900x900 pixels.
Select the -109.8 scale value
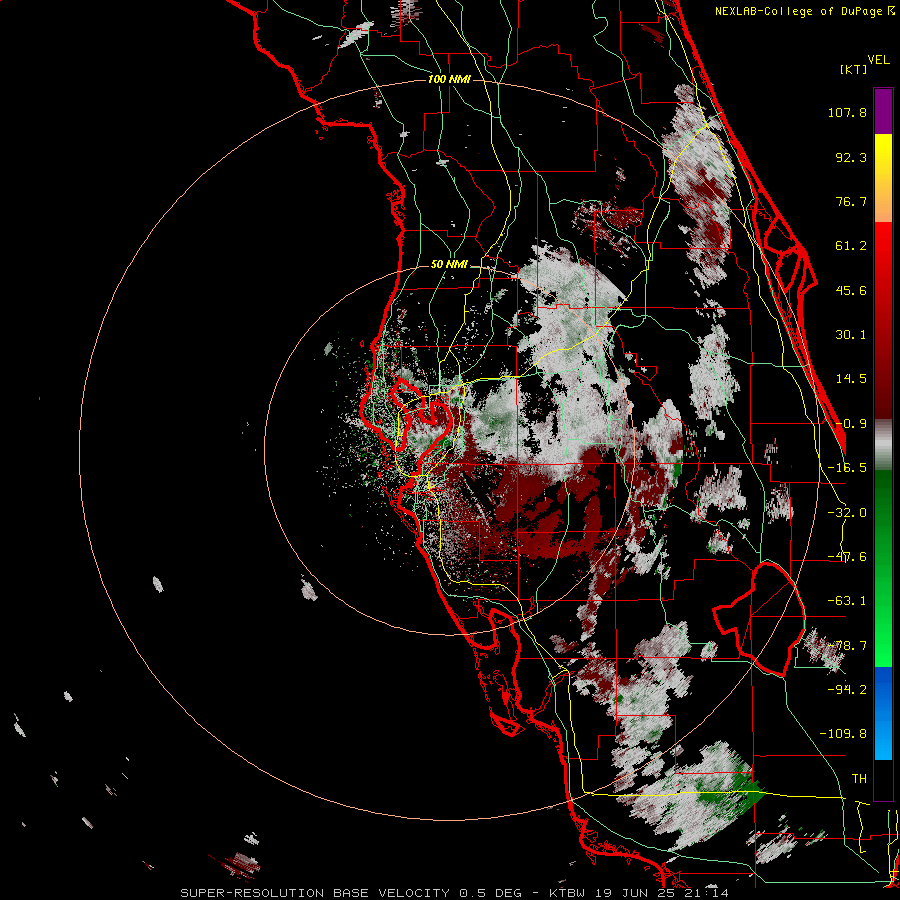tap(843, 734)
